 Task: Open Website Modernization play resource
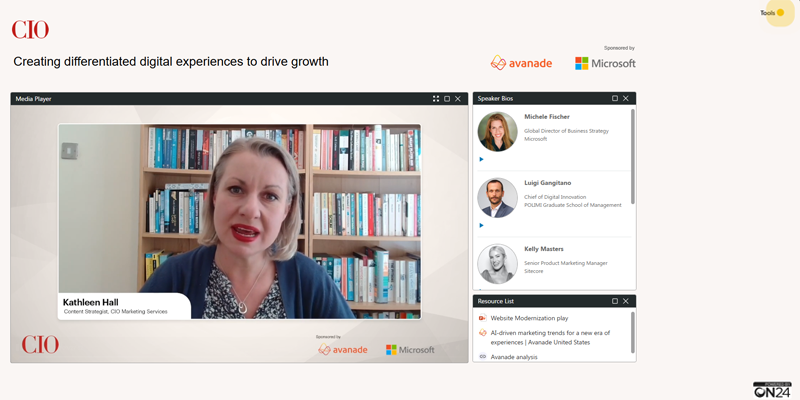[529, 318]
